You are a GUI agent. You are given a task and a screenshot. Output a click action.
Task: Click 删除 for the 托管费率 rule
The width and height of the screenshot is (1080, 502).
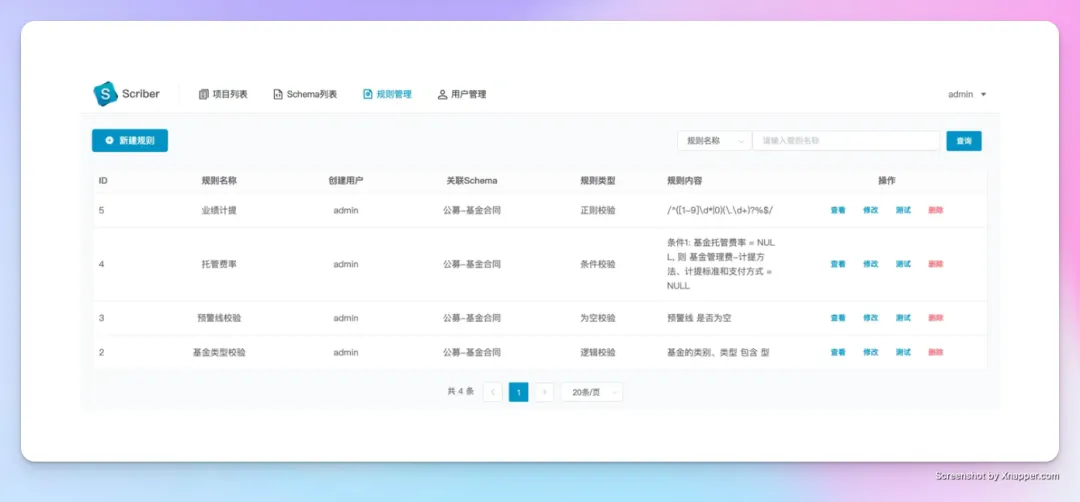coord(935,264)
